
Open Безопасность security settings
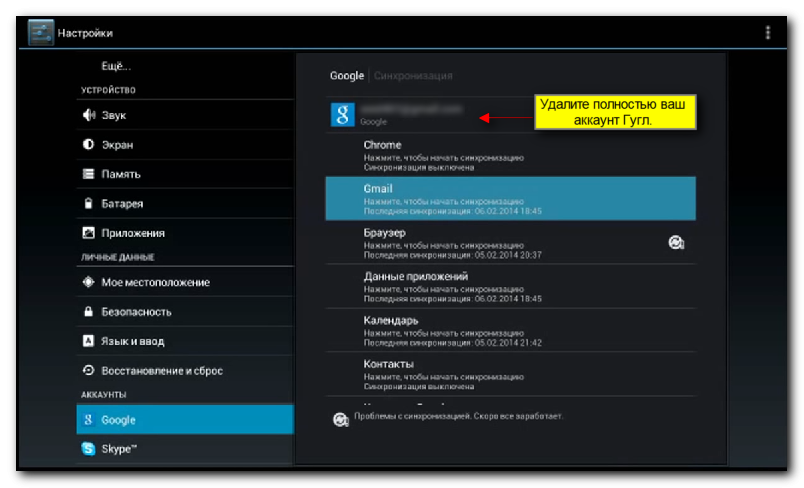[x=185, y=312]
